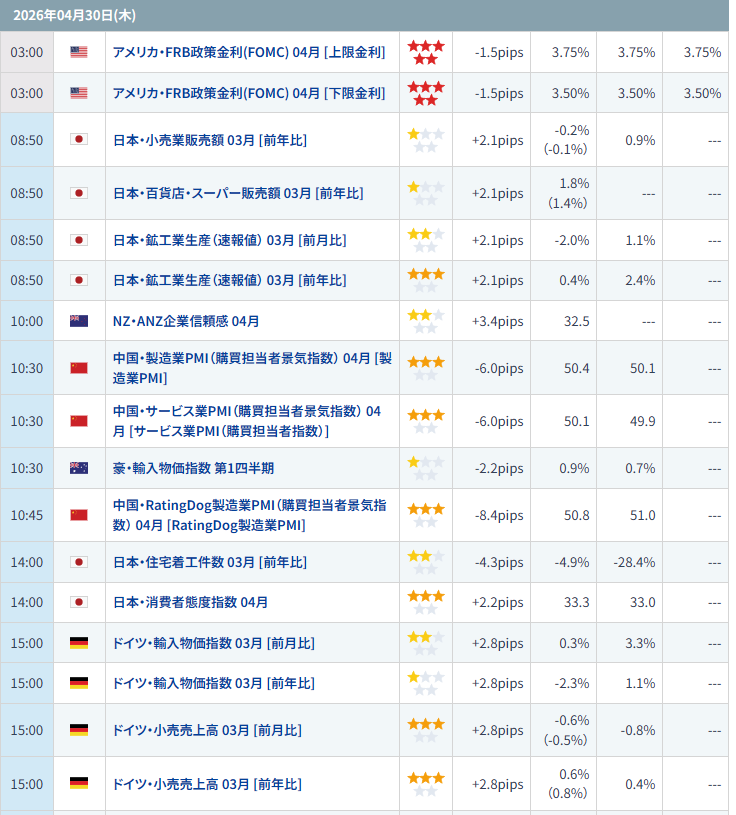Open ドイツ・小売売上高 前月比 link
Image resolution: width=736 pixels, height=815 pixels.
[207, 730]
